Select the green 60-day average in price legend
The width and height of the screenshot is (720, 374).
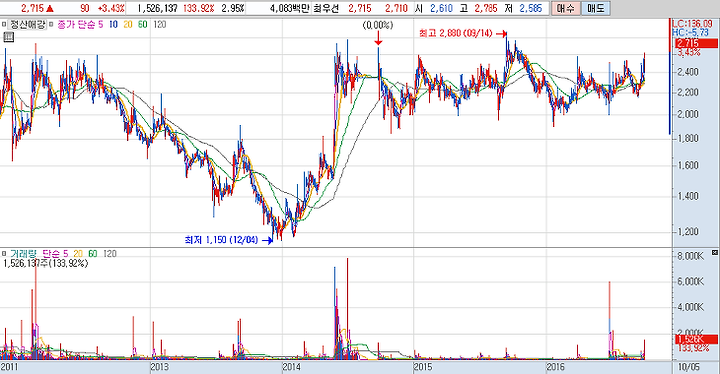pyautogui.click(x=143, y=25)
